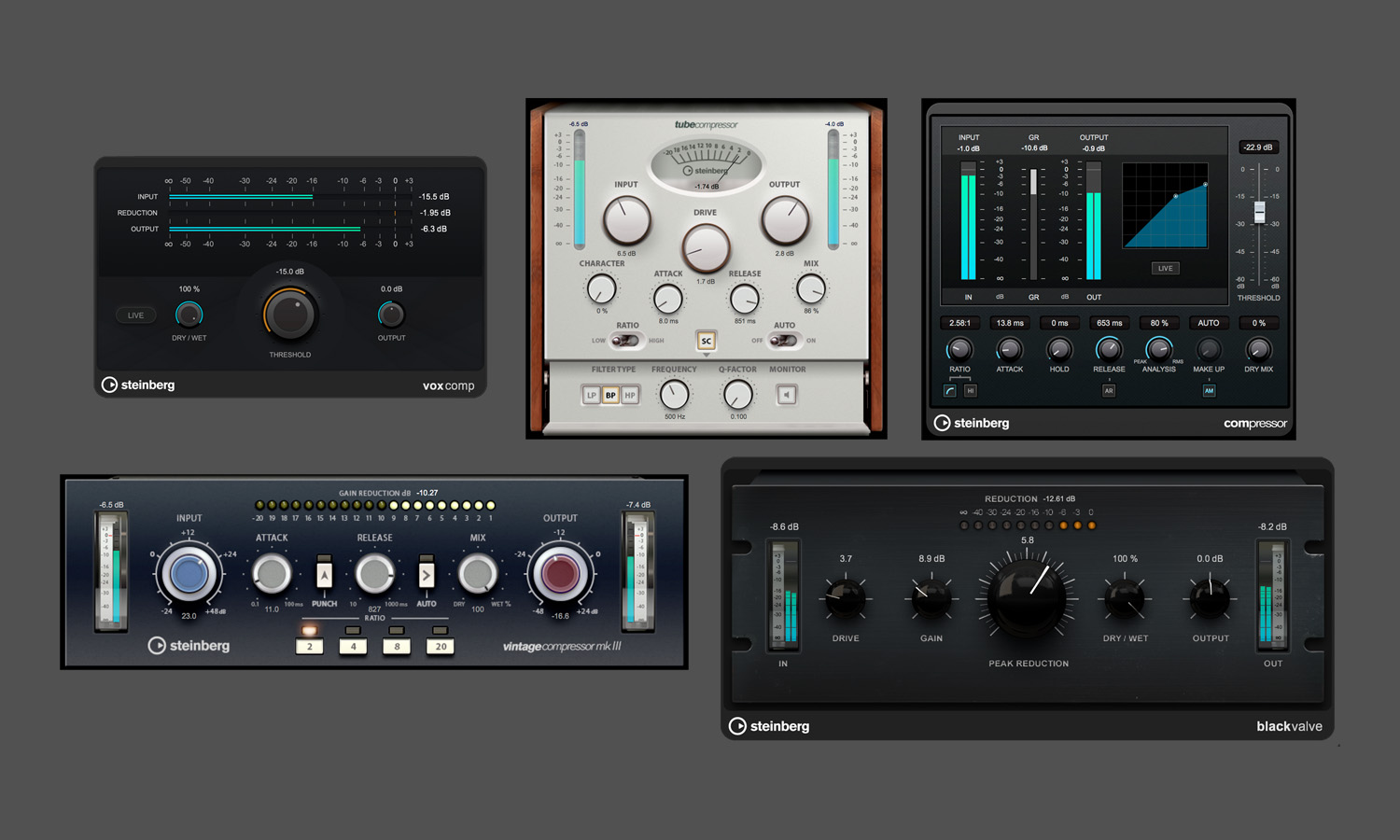
Task: Edit the 0 ms hold value field
Action: [x=1059, y=323]
